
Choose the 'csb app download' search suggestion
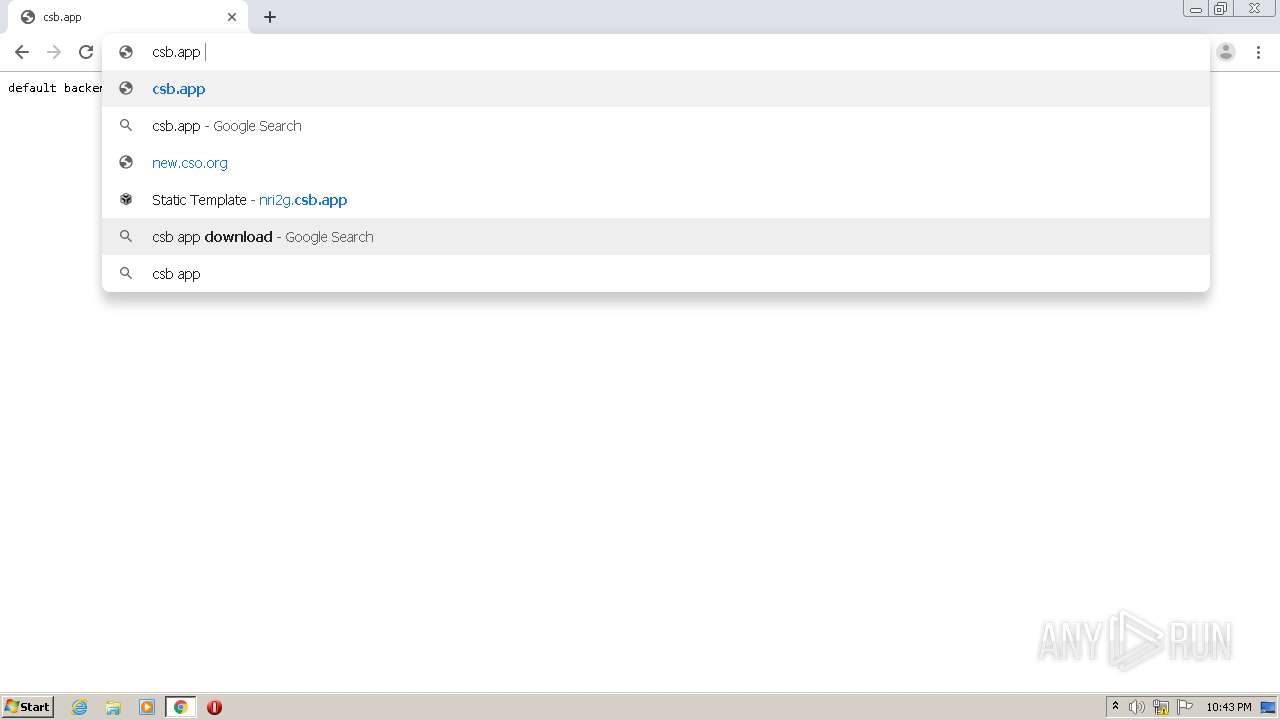point(656,237)
